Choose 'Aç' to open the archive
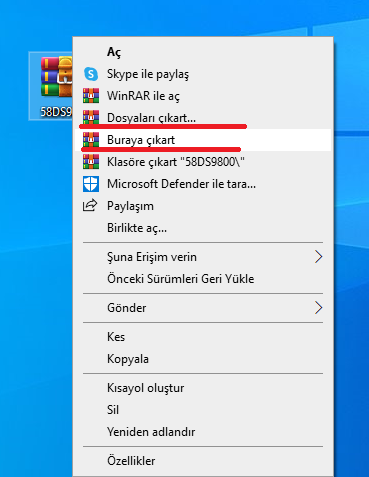 tap(203, 52)
